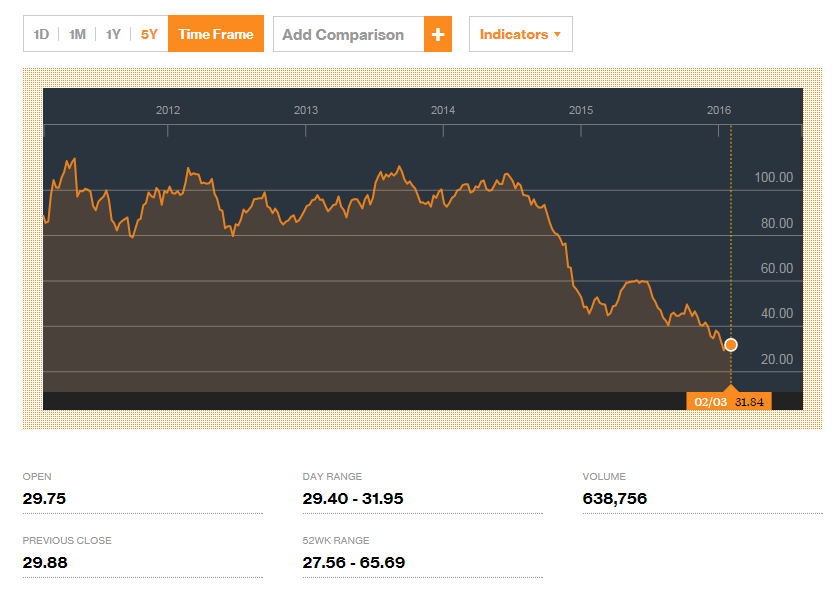Click the Day Range value 29.40 - 31.95
Viewport: 838px width, 592px height.
click(x=353, y=498)
